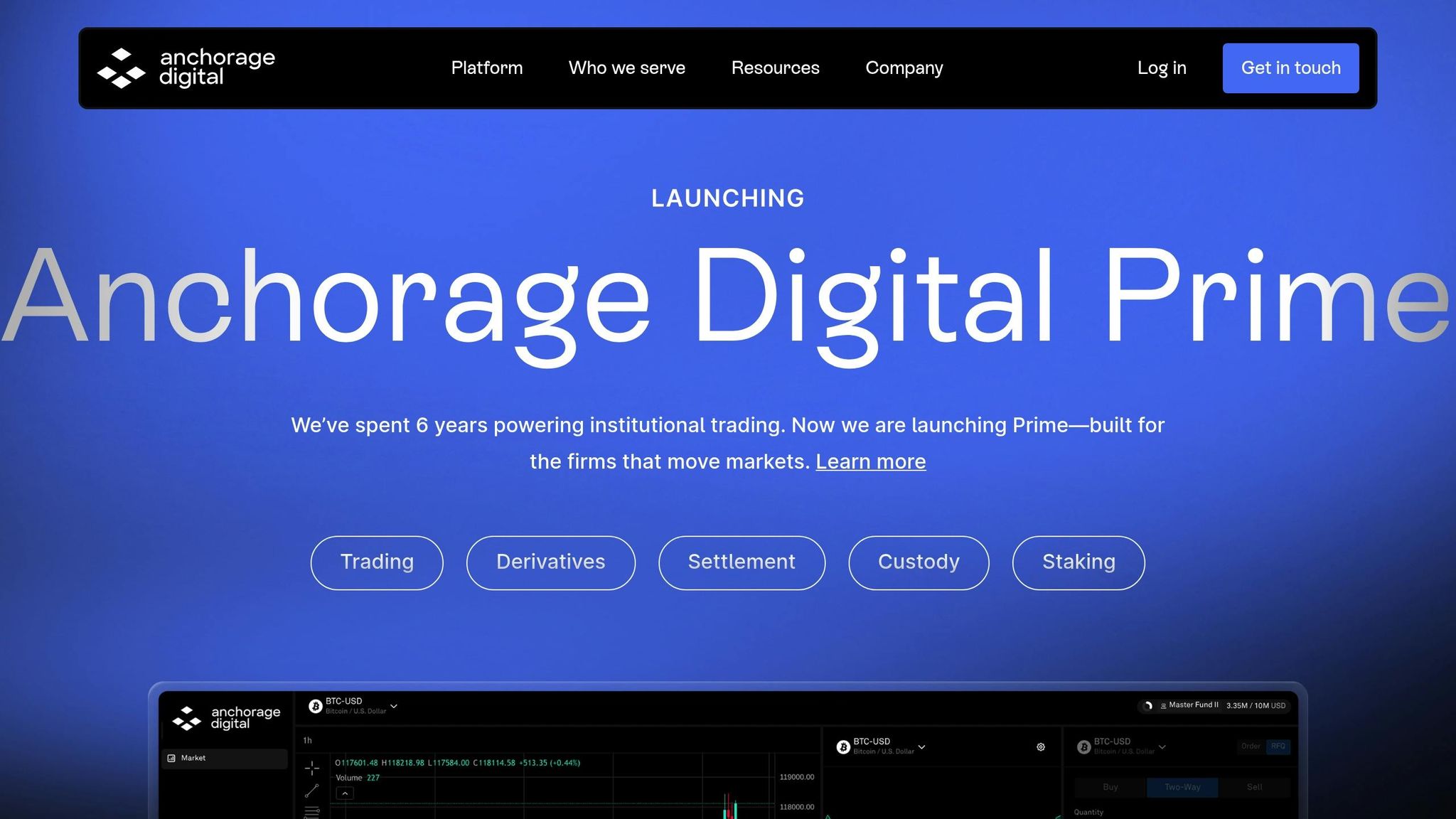Click the Get in touch button
Viewport: 1456px width, 819px height.
tap(1290, 68)
